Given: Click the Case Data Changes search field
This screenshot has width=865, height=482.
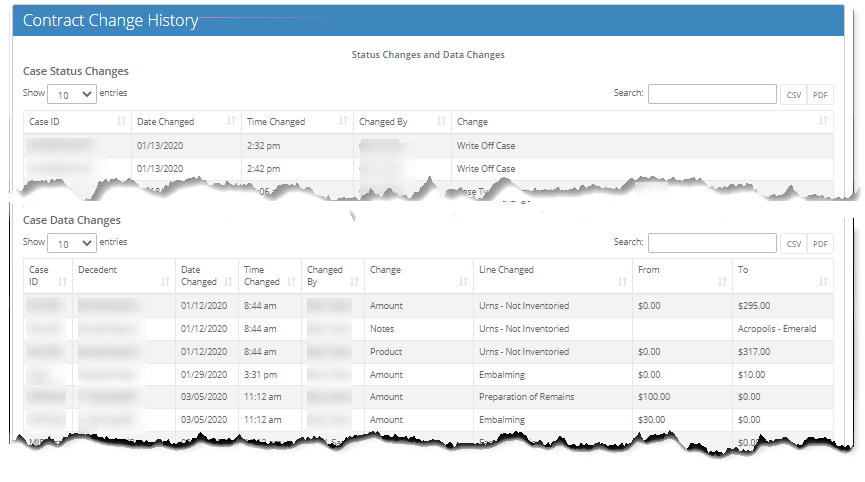Looking at the screenshot, I should [x=712, y=243].
